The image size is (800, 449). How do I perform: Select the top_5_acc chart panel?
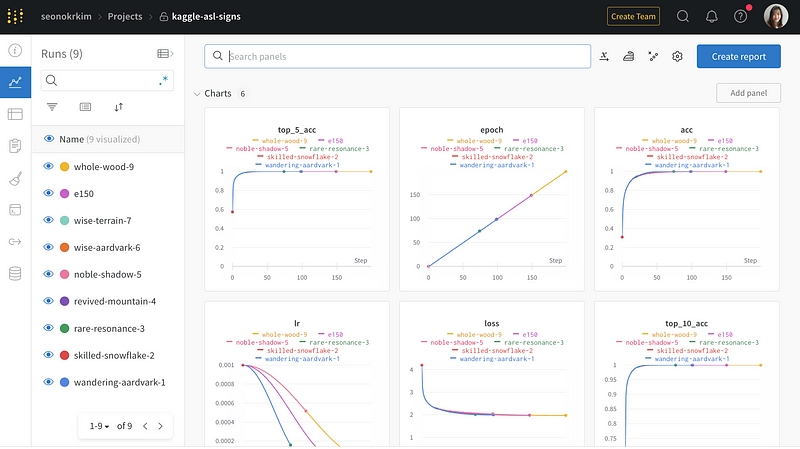tap(297, 199)
